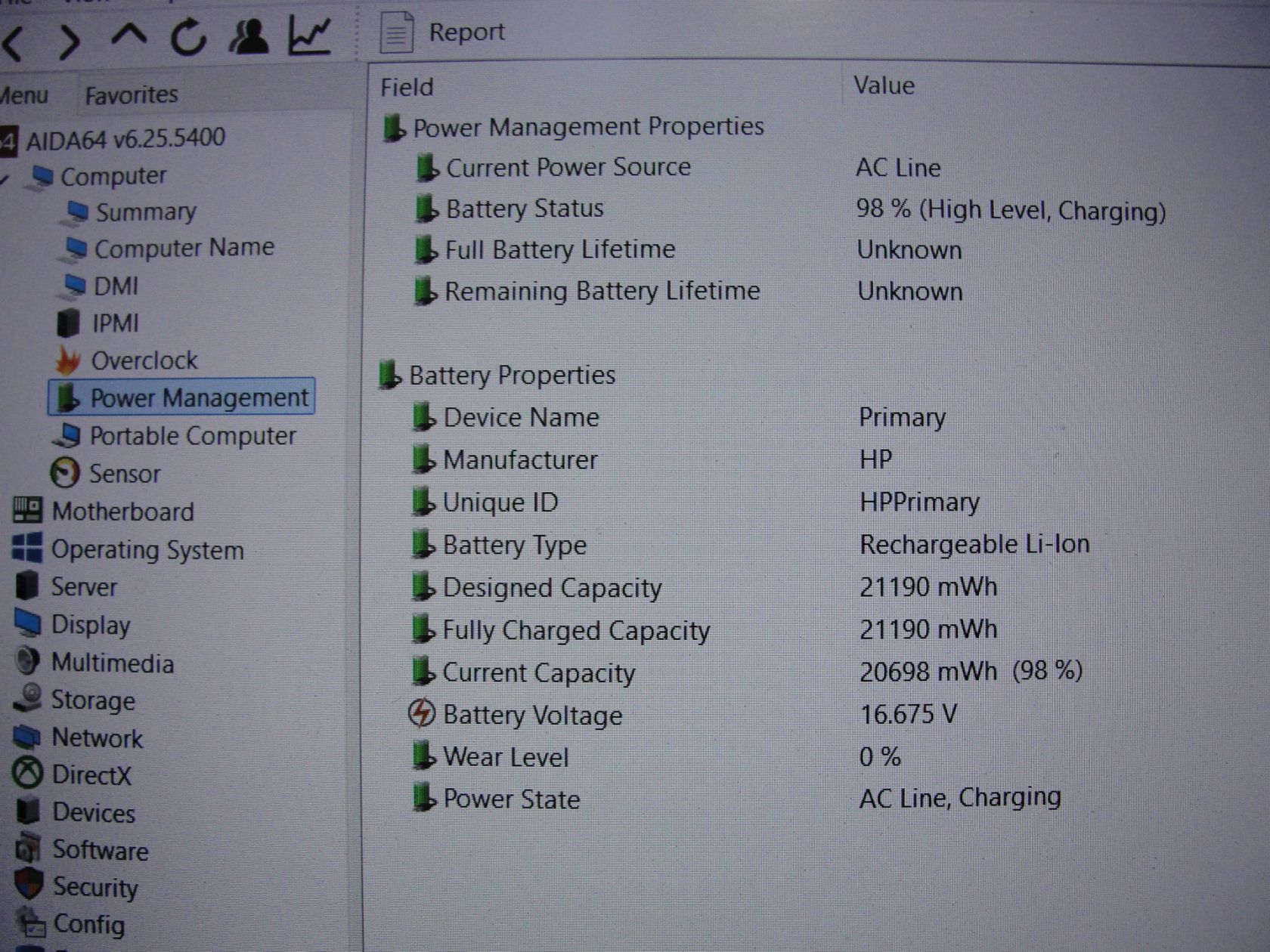Click the Display monitor icon
Screen dimensions: 1270x952
[28, 623]
